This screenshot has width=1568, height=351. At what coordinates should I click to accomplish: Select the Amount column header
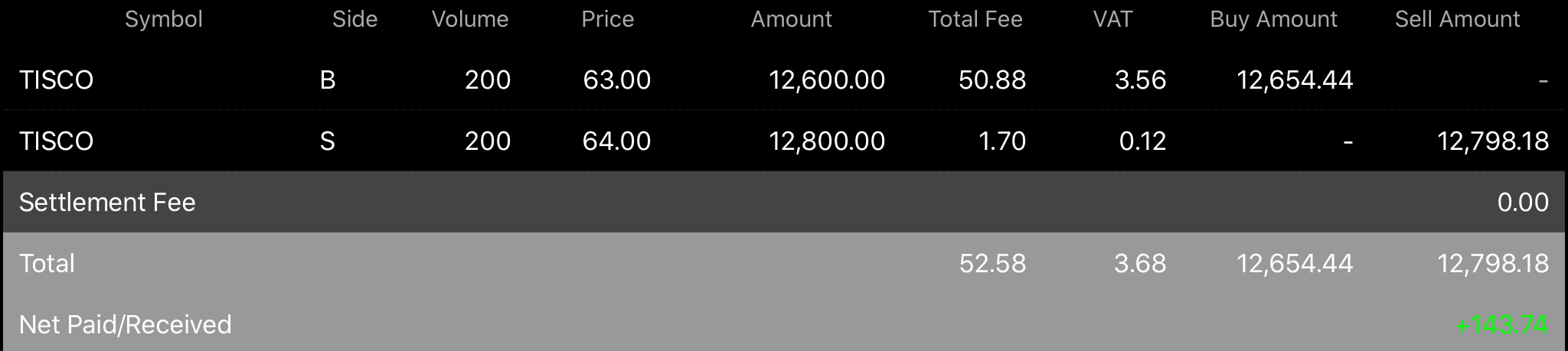click(792, 19)
